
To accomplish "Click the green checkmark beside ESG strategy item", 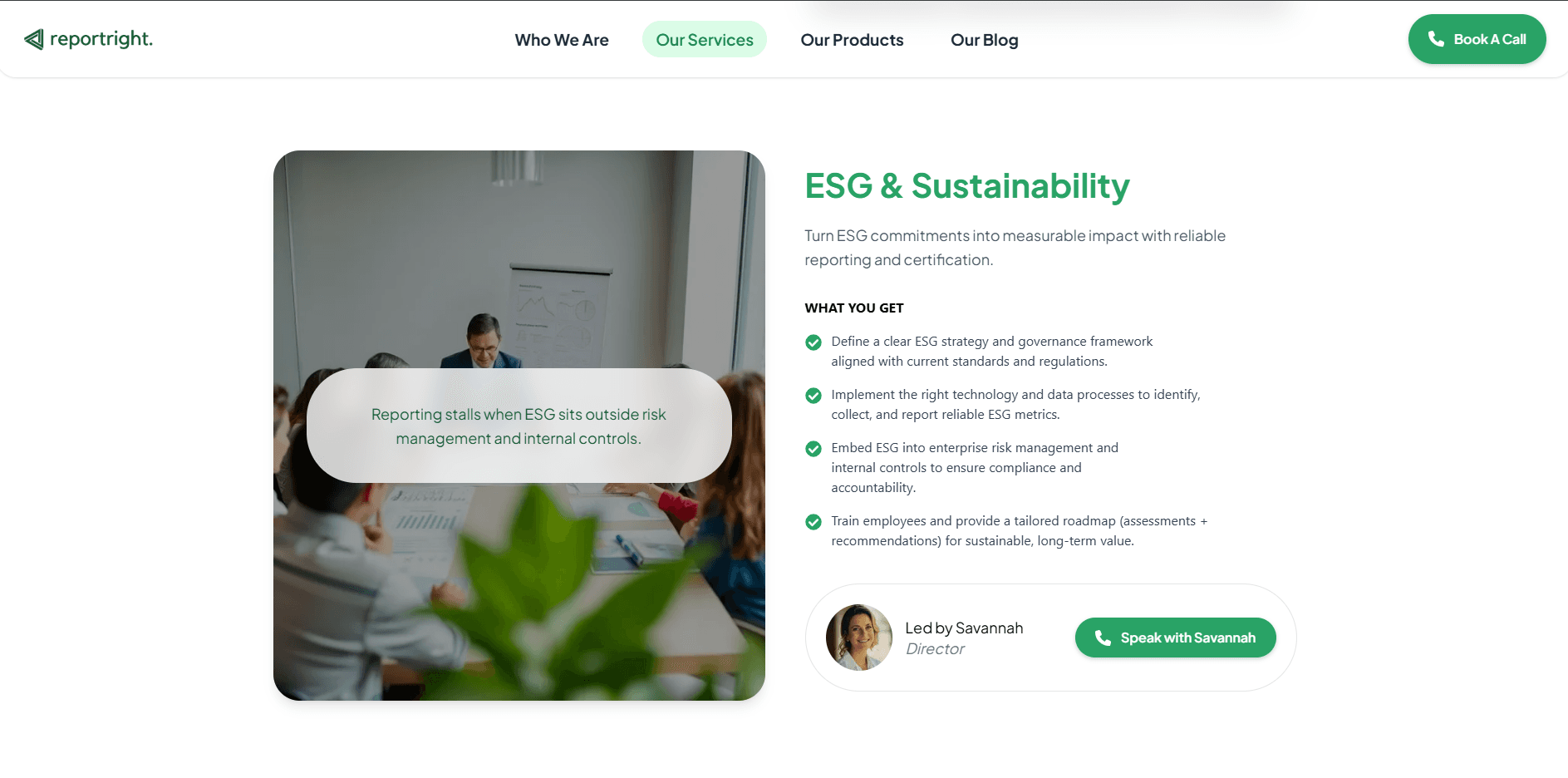I will click(x=813, y=342).
